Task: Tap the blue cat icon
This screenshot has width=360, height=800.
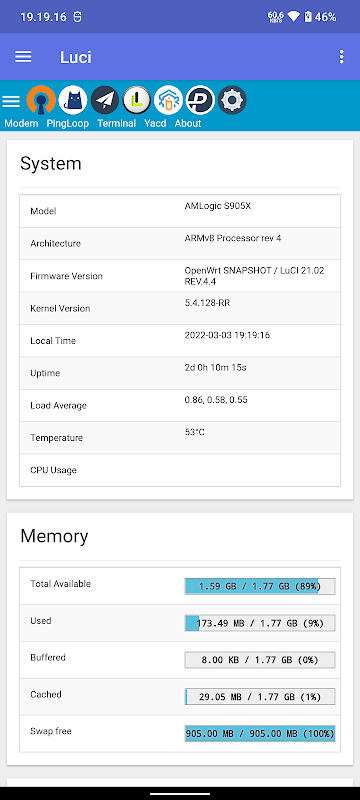Action: coord(73,100)
